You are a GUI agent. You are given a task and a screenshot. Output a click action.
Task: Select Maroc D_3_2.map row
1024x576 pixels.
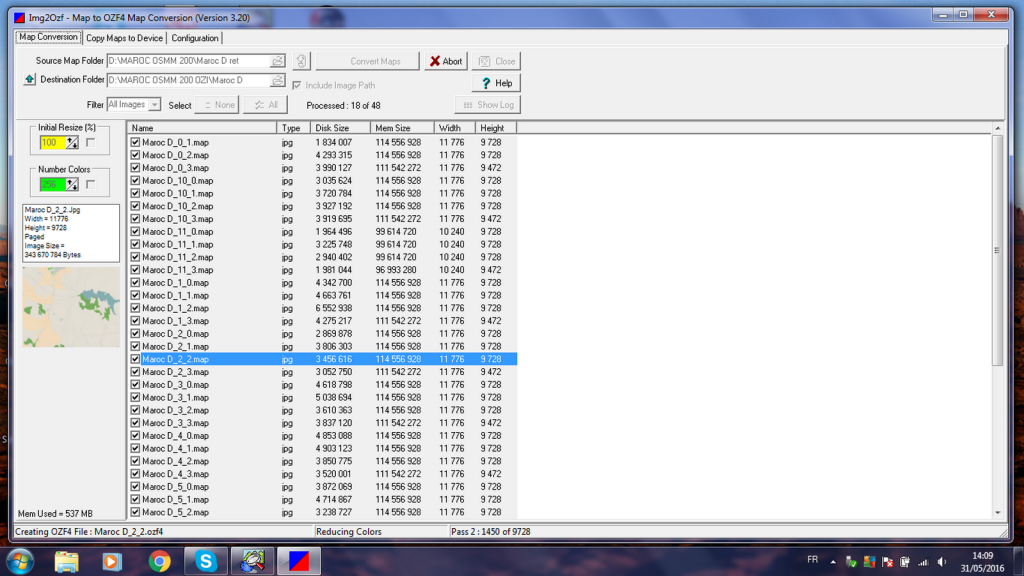click(323, 410)
